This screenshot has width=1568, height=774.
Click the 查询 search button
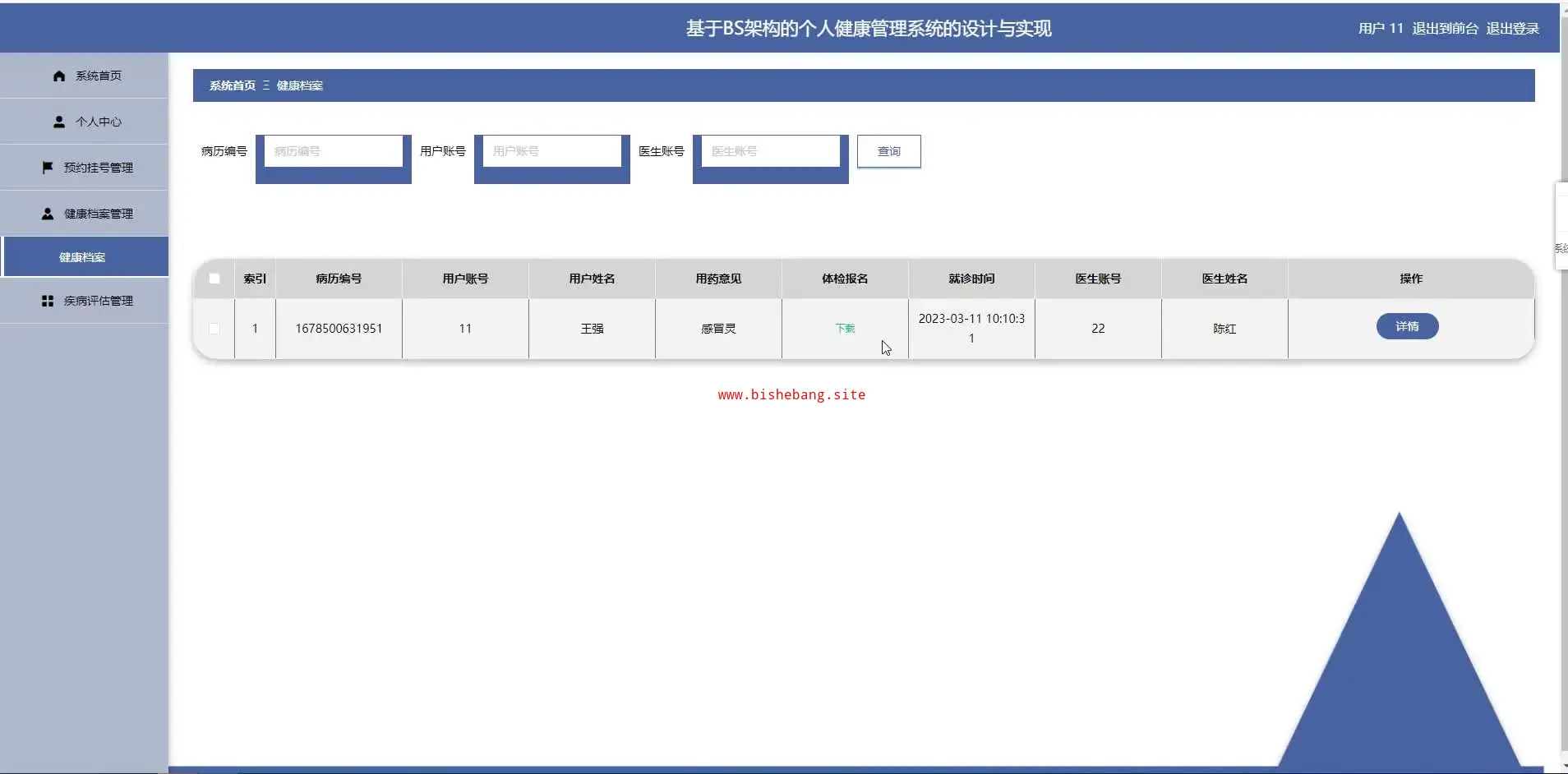click(x=889, y=151)
